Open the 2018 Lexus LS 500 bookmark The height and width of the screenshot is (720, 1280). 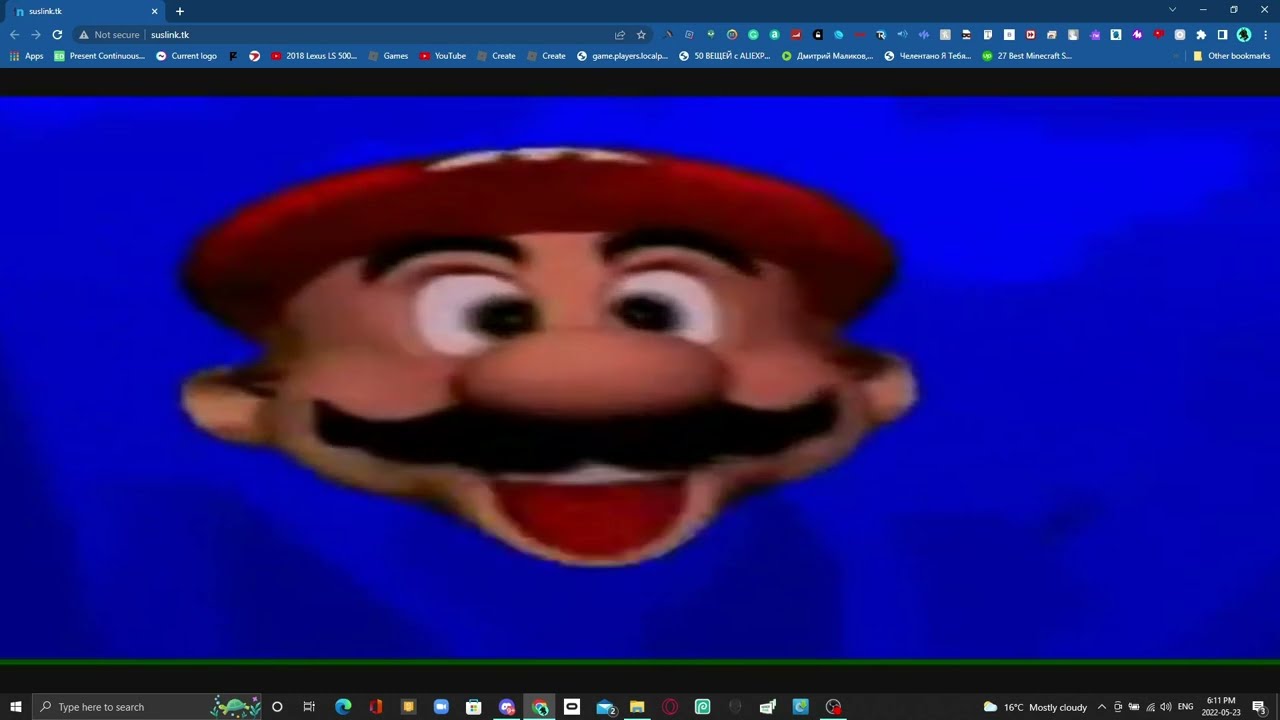pos(313,56)
